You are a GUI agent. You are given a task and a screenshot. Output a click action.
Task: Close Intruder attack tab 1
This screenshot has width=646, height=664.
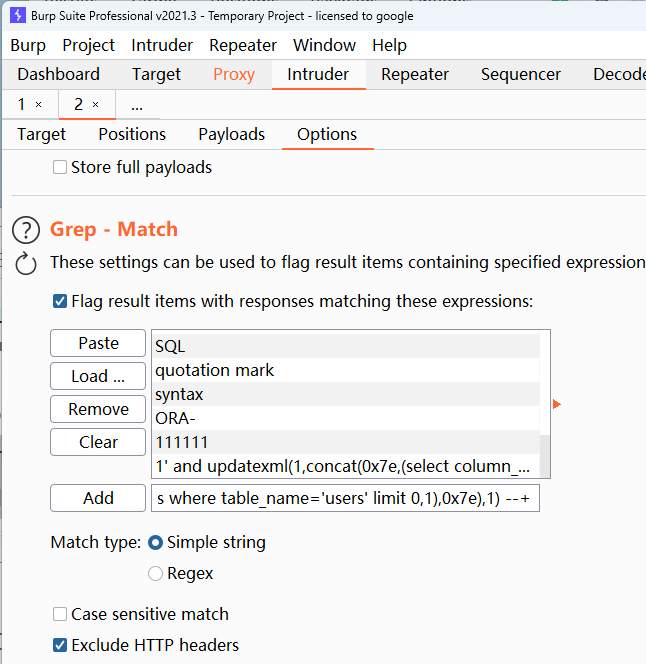pos(38,105)
